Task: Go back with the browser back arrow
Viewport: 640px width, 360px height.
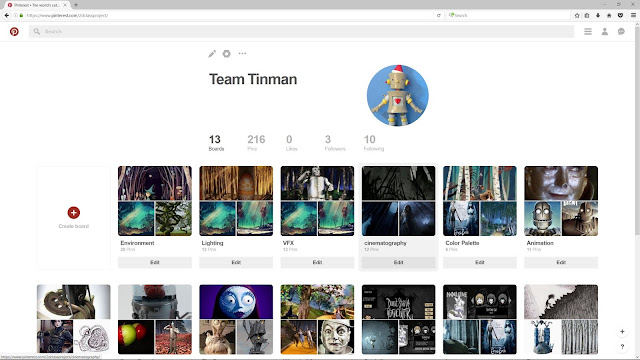Action: (7, 15)
